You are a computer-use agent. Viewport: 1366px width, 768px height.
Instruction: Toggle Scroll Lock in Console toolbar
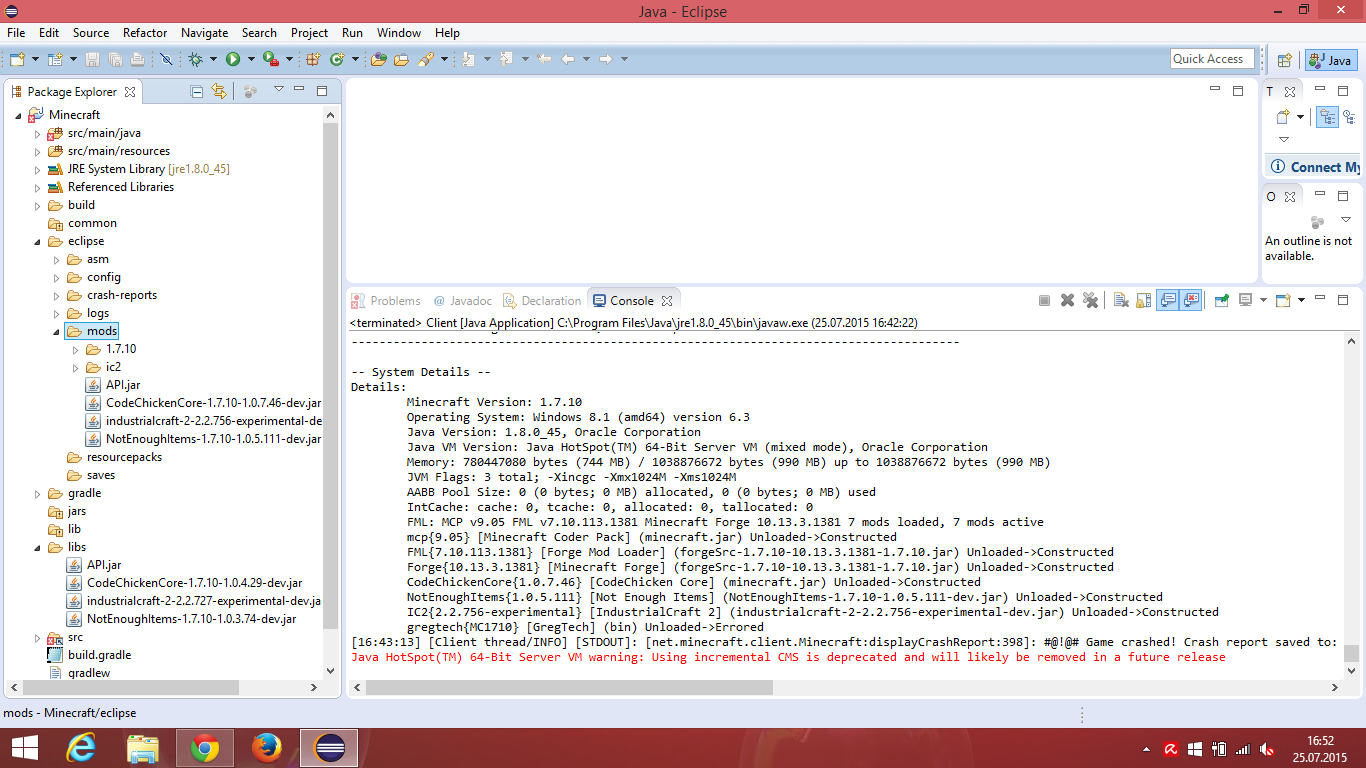coord(1142,300)
